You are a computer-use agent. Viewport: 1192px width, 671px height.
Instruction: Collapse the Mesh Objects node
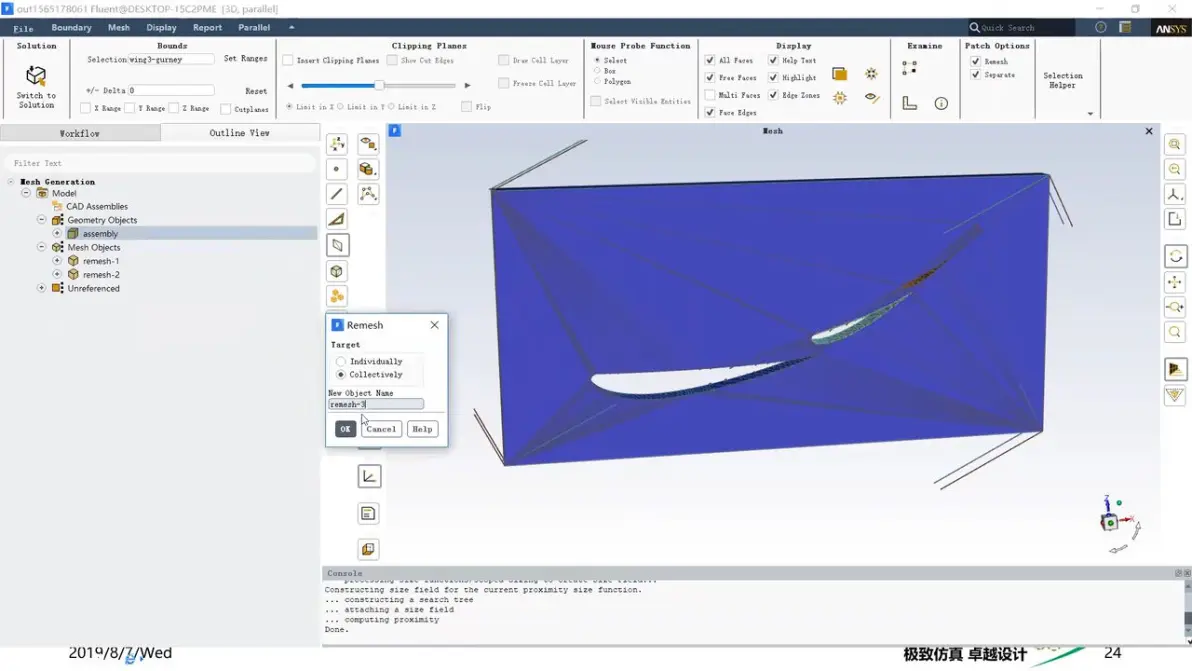pos(42,247)
